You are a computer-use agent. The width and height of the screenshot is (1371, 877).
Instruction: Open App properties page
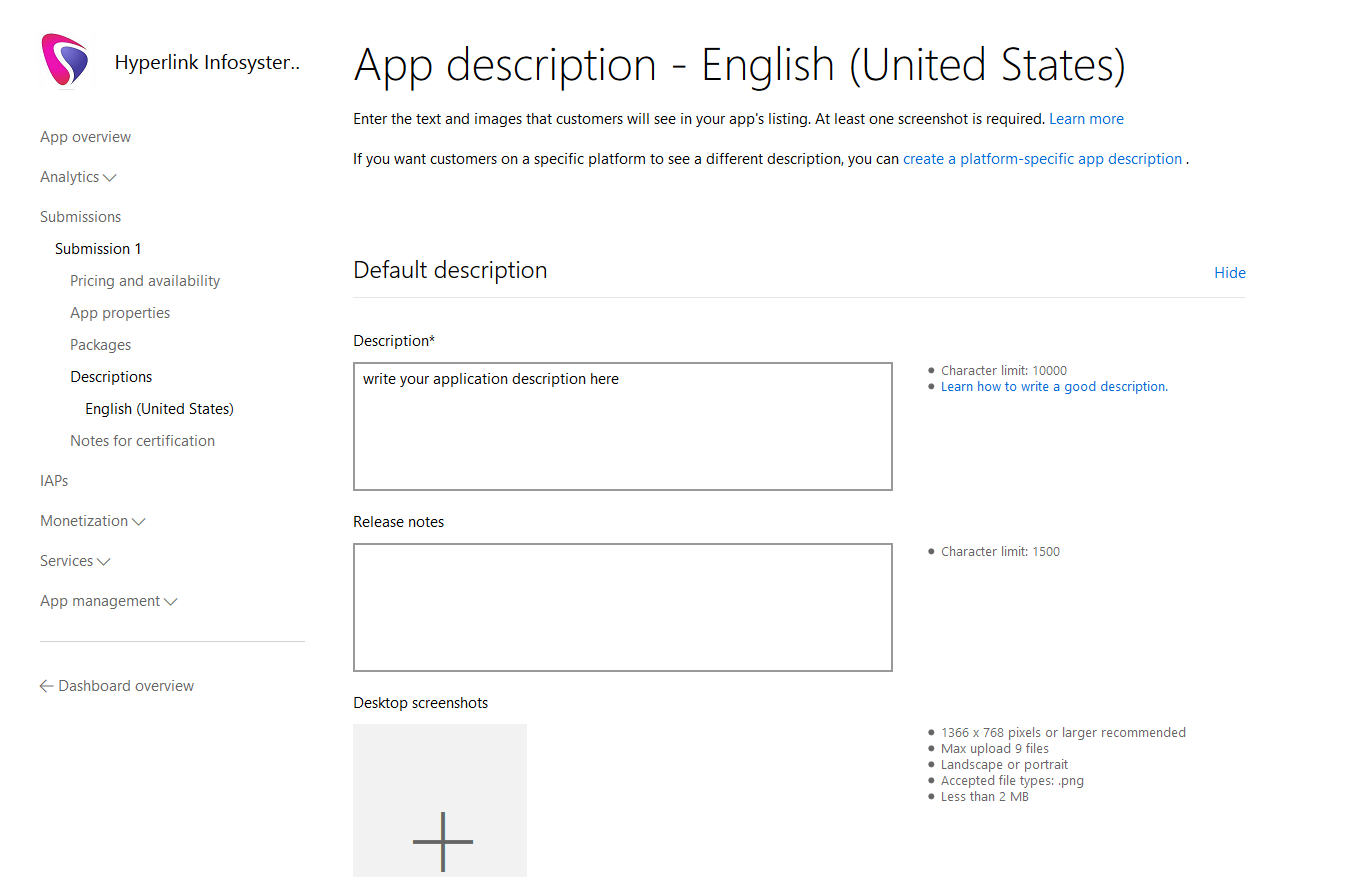tap(120, 313)
